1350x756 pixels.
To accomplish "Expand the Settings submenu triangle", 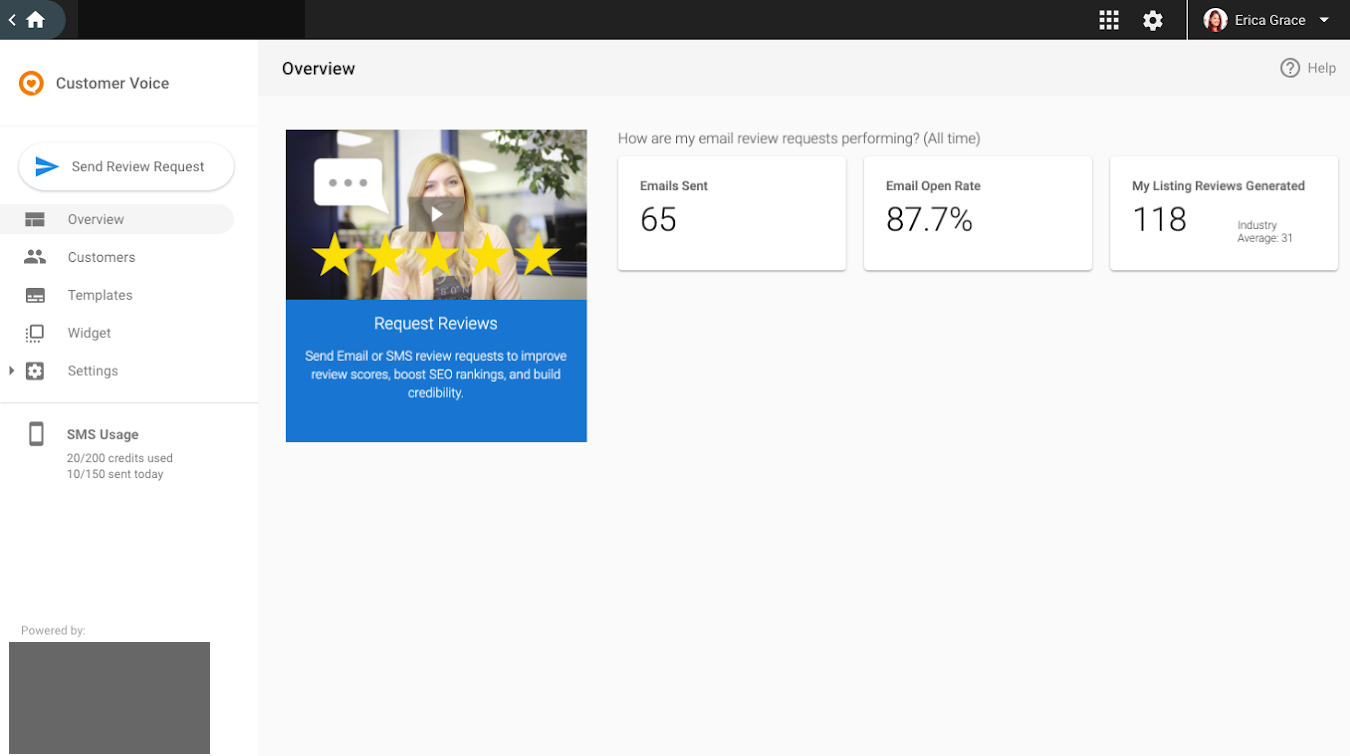I will [11, 371].
